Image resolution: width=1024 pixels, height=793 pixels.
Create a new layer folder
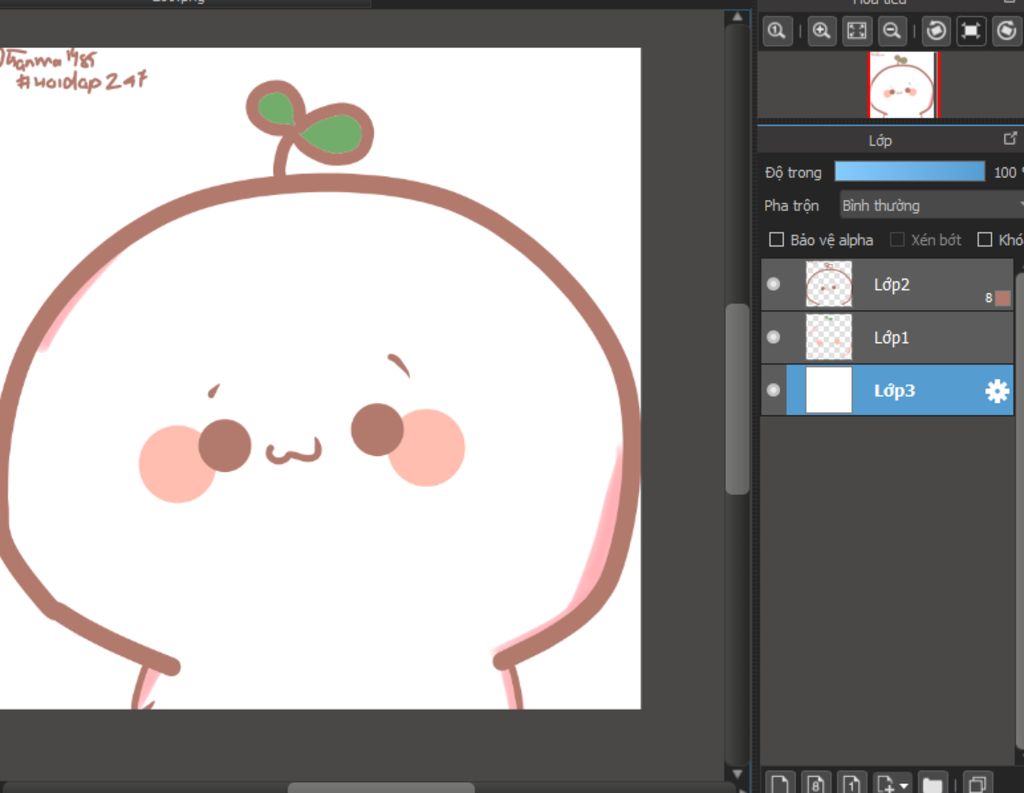933,783
